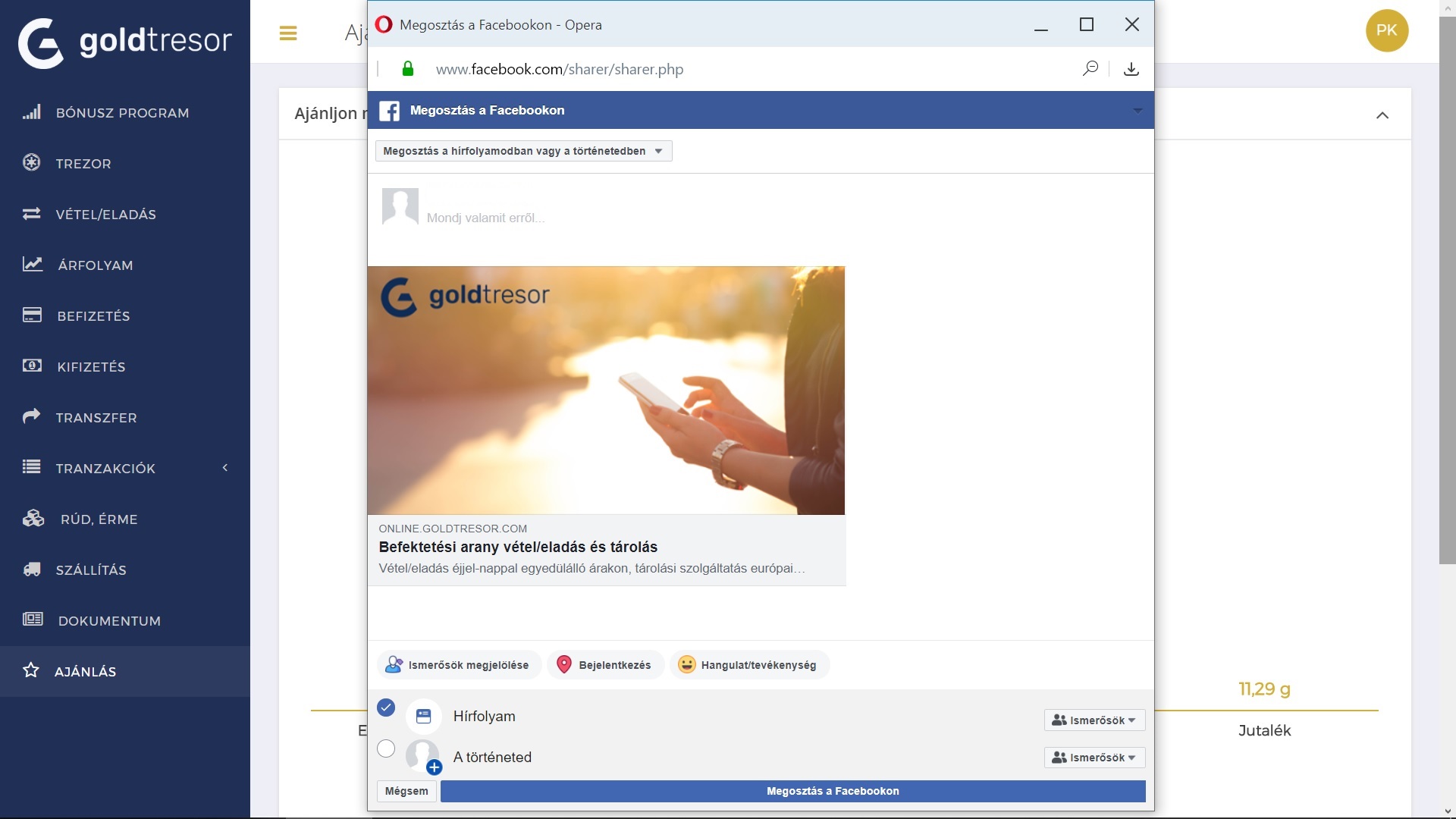Click the 'Mondj valamit erről...' text field
The height and width of the screenshot is (819, 1456).
486,218
